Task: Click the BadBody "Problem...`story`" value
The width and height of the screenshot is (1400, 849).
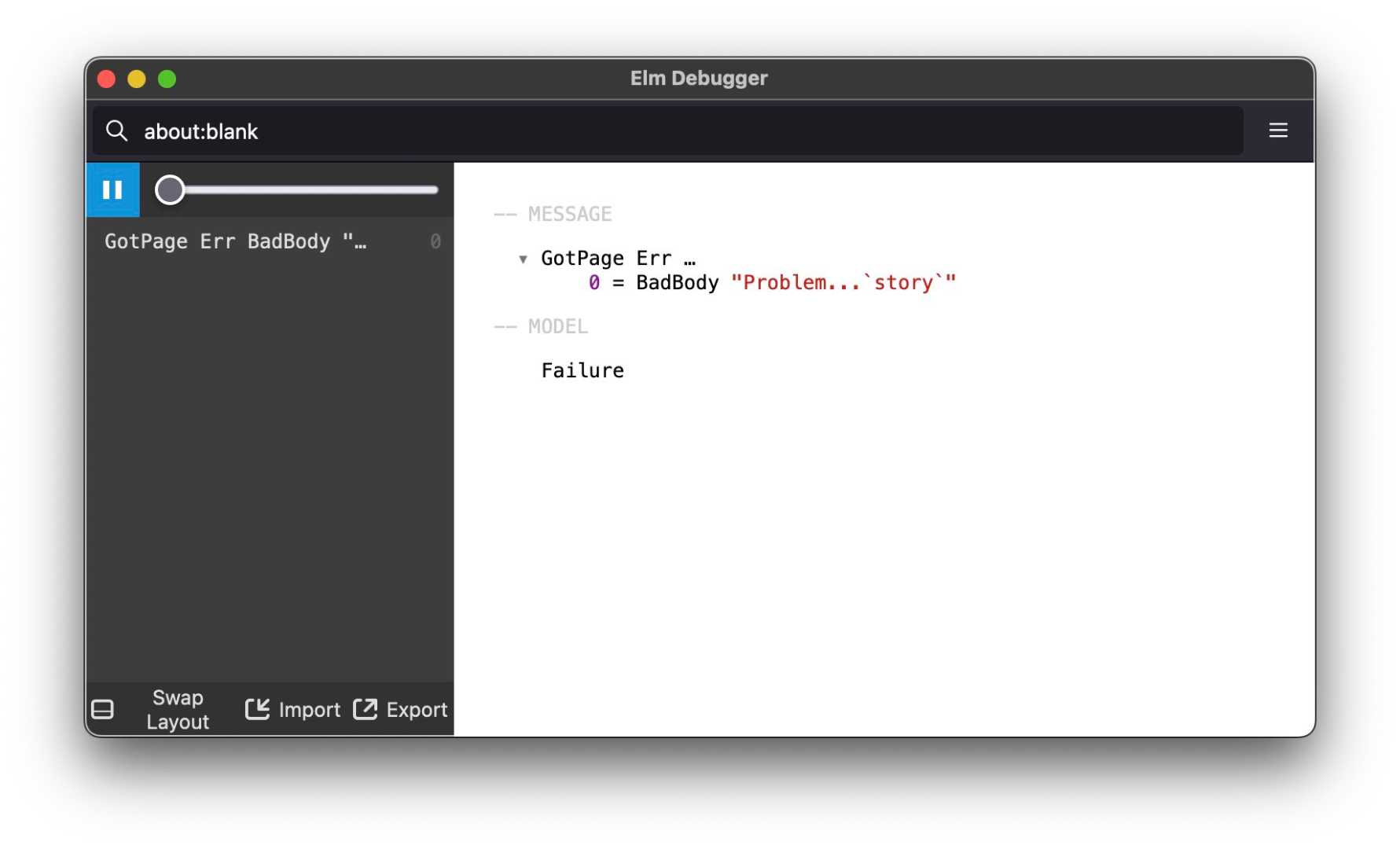Action: click(x=796, y=282)
